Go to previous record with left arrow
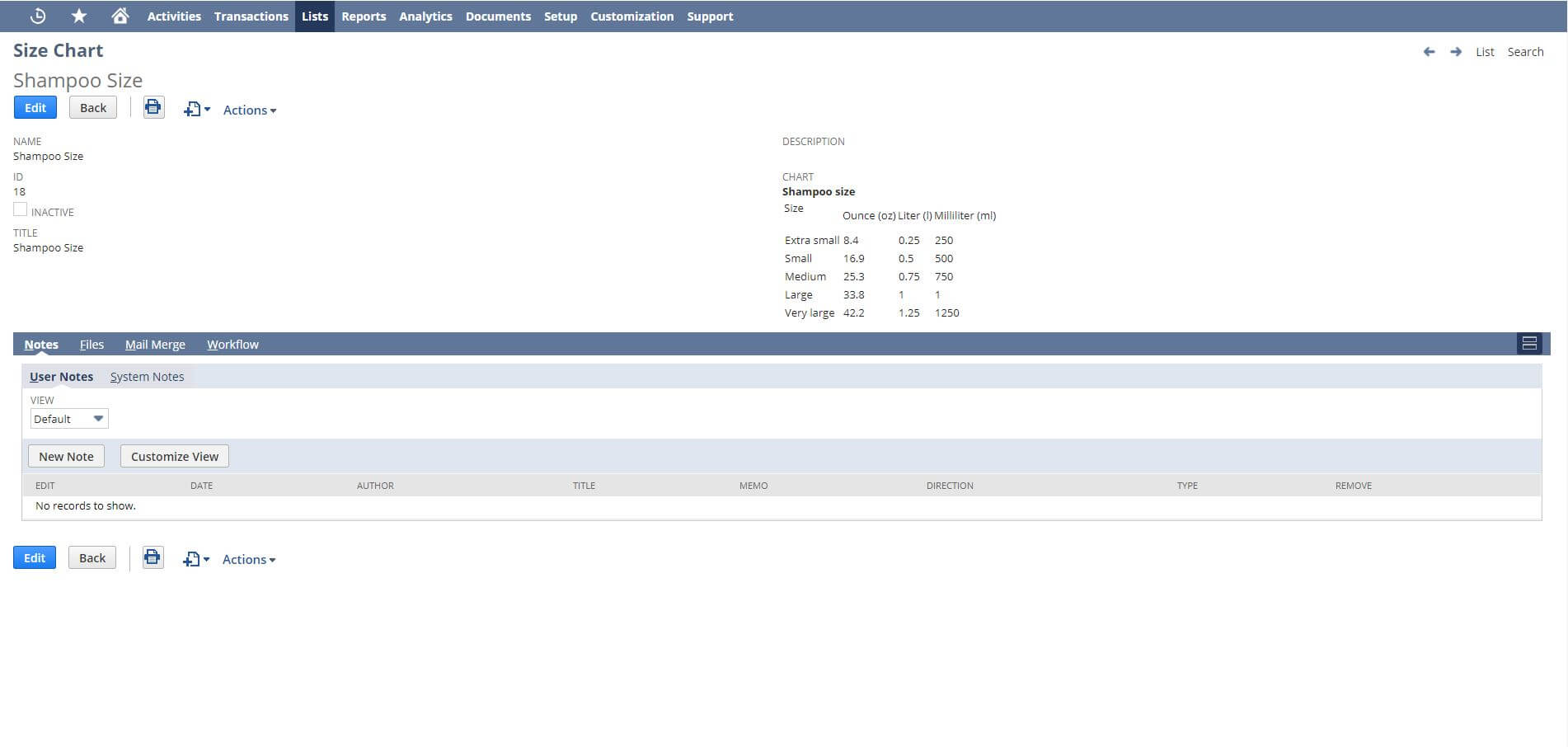The width and height of the screenshot is (1568, 747). click(1429, 52)
